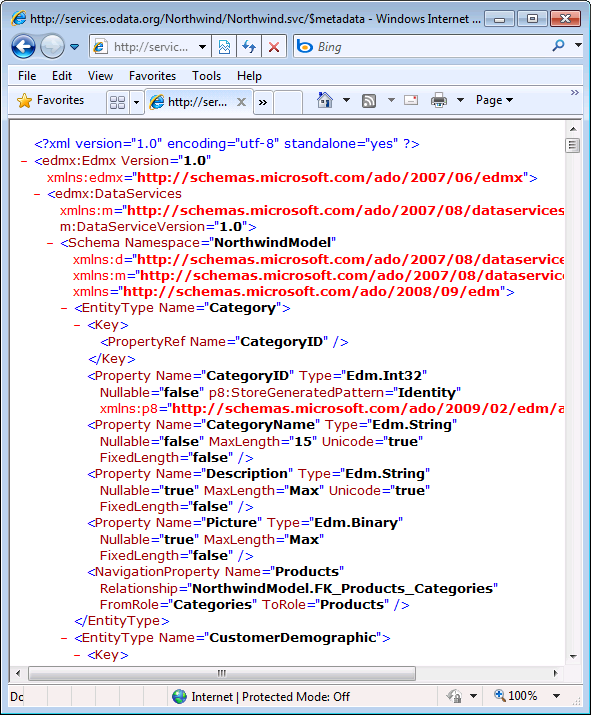Click the Read Mail icon
Viewport: 591px width, 715px height.
pos(411,100)
